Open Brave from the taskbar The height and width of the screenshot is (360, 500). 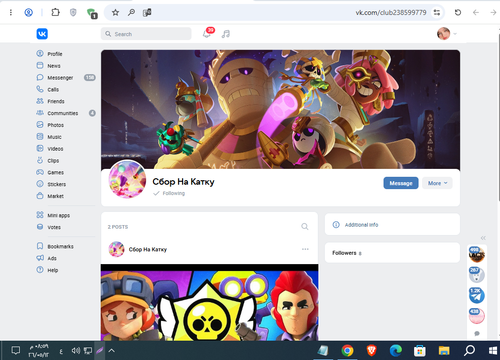(371, 351)
